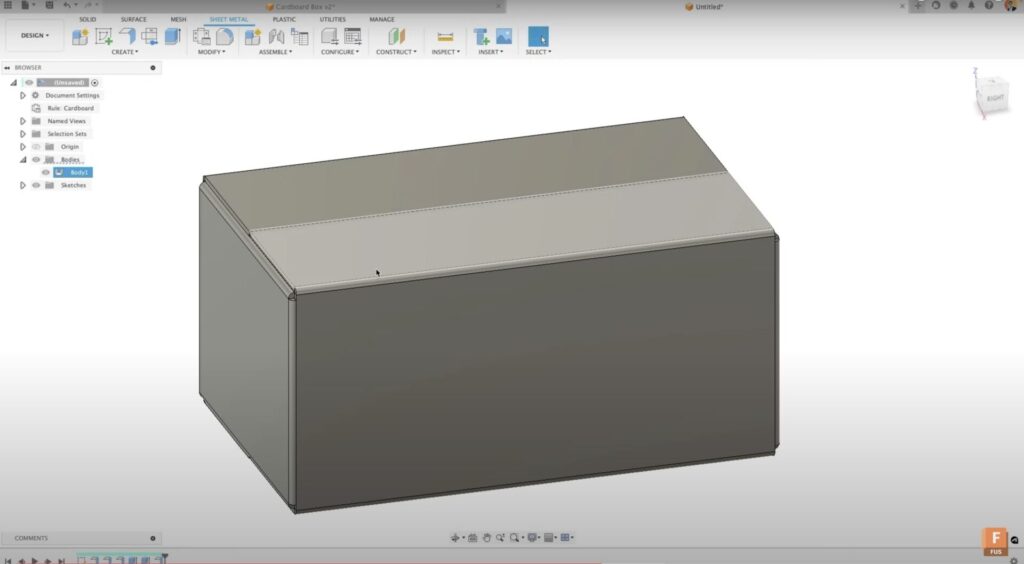Open the Construct dropdown menu
The width and height of the screenshot is (1024, 564).
(x=396, y=52)
